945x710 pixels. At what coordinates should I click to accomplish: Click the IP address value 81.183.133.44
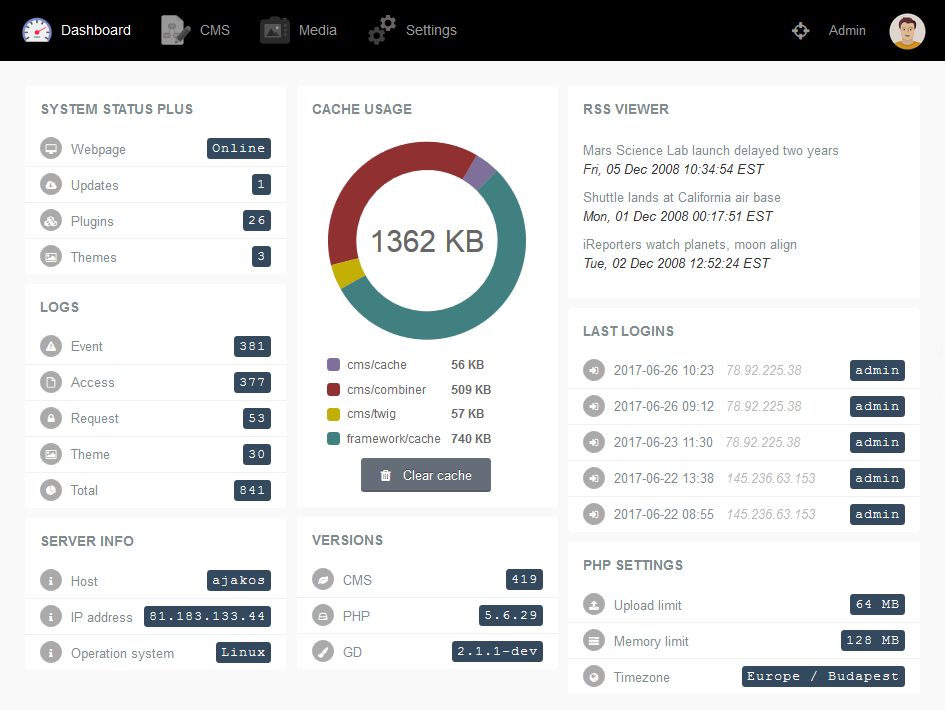[207, 616]
